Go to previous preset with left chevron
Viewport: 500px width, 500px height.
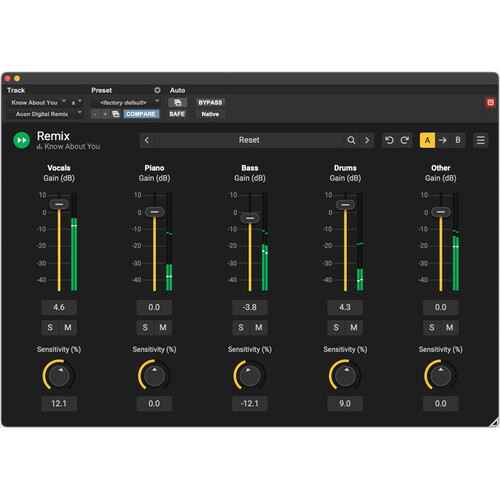(x=147, y=140)
